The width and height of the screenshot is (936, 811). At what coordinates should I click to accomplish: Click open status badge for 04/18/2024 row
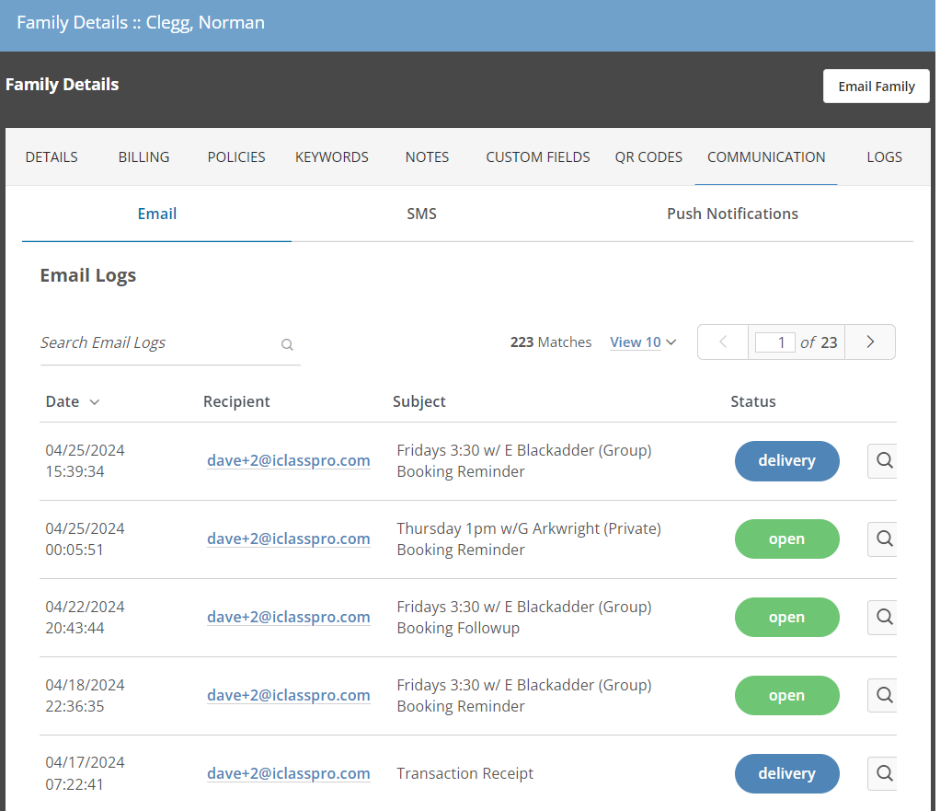(x=787, y=695)
